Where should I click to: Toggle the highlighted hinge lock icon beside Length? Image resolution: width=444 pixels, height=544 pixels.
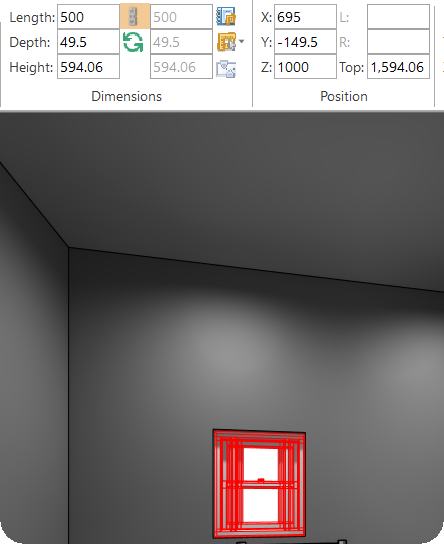(135, 16)
